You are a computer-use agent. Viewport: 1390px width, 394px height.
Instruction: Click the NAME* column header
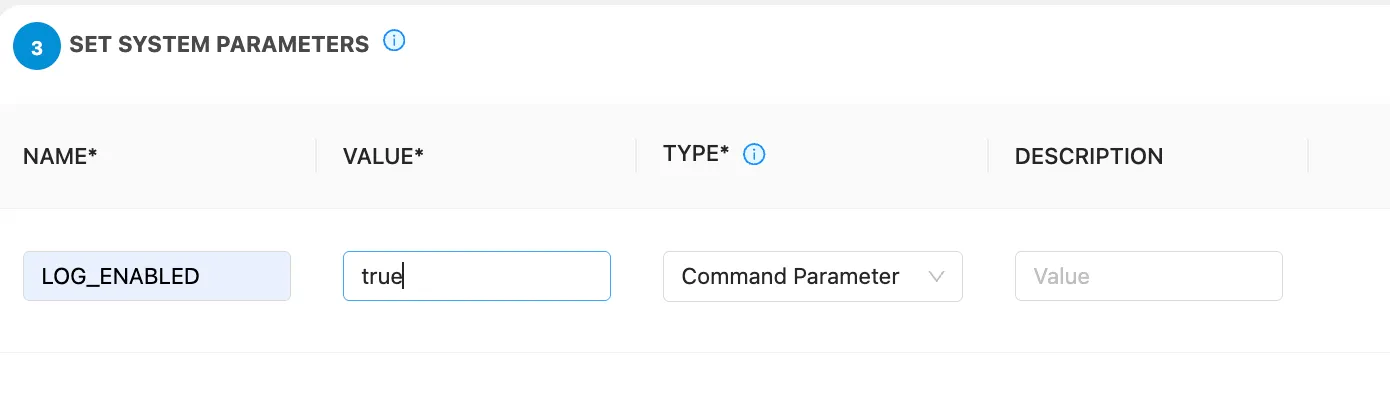coord(60,156)
